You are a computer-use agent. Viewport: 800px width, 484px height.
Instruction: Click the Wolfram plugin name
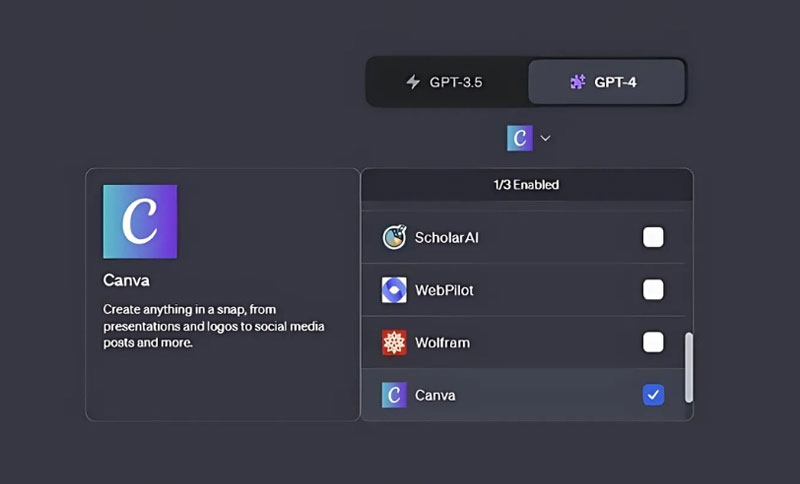point(442,342)
